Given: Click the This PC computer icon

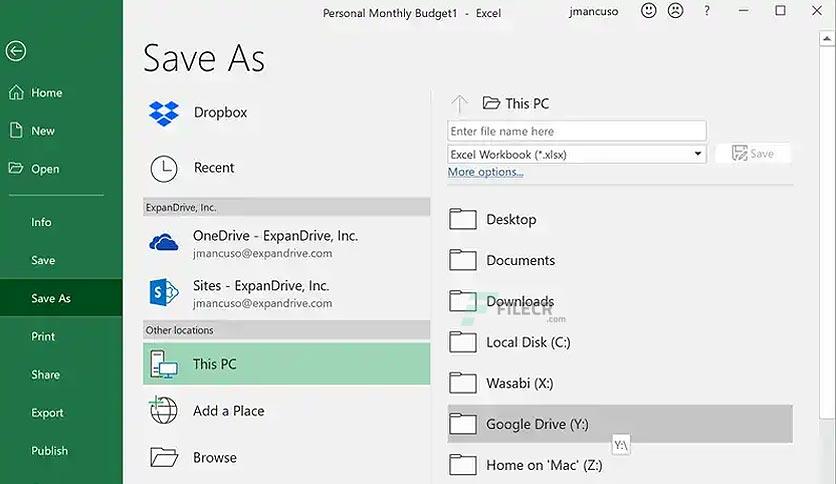Looking at the screenshot, I should pyautogui.click(x=164, y=364).
